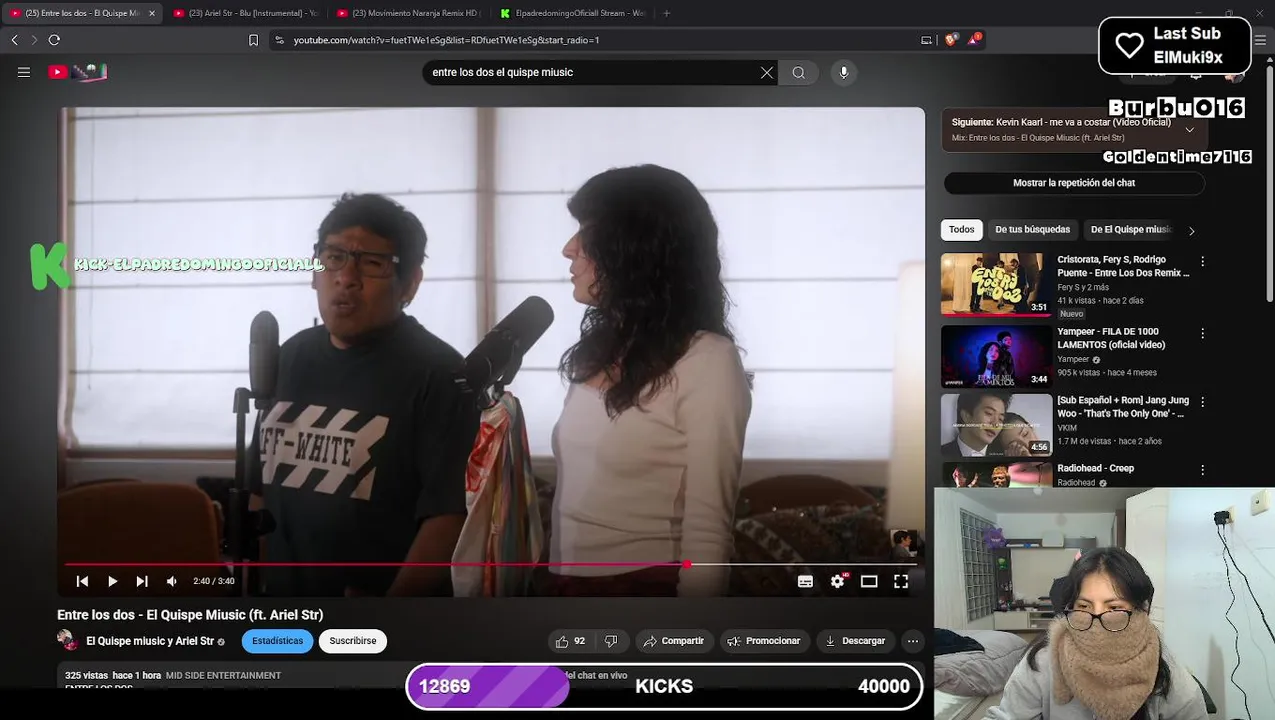
Task: Switch to 'ElpadredomingoOficiall Stream' Kick tab
Action: tap(572, 13)
